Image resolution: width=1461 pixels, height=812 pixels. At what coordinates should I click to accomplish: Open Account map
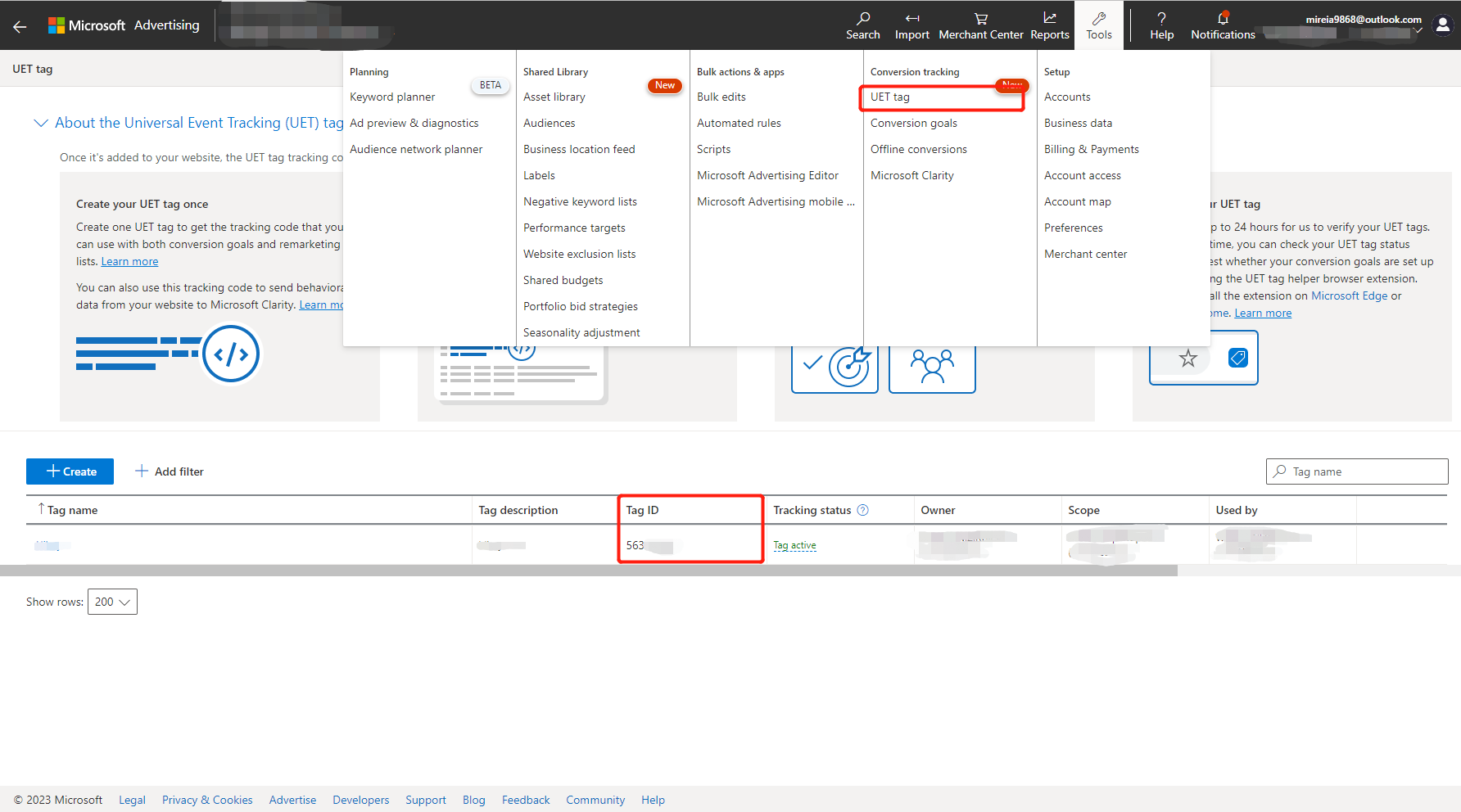[x=1078, y=201]
